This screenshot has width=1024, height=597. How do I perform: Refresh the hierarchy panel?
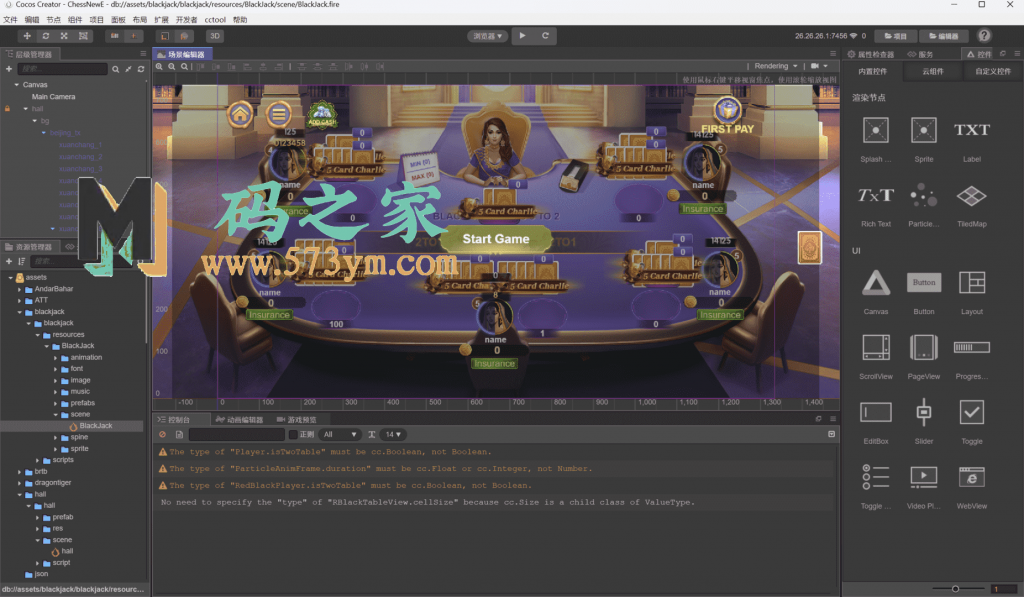140,69
